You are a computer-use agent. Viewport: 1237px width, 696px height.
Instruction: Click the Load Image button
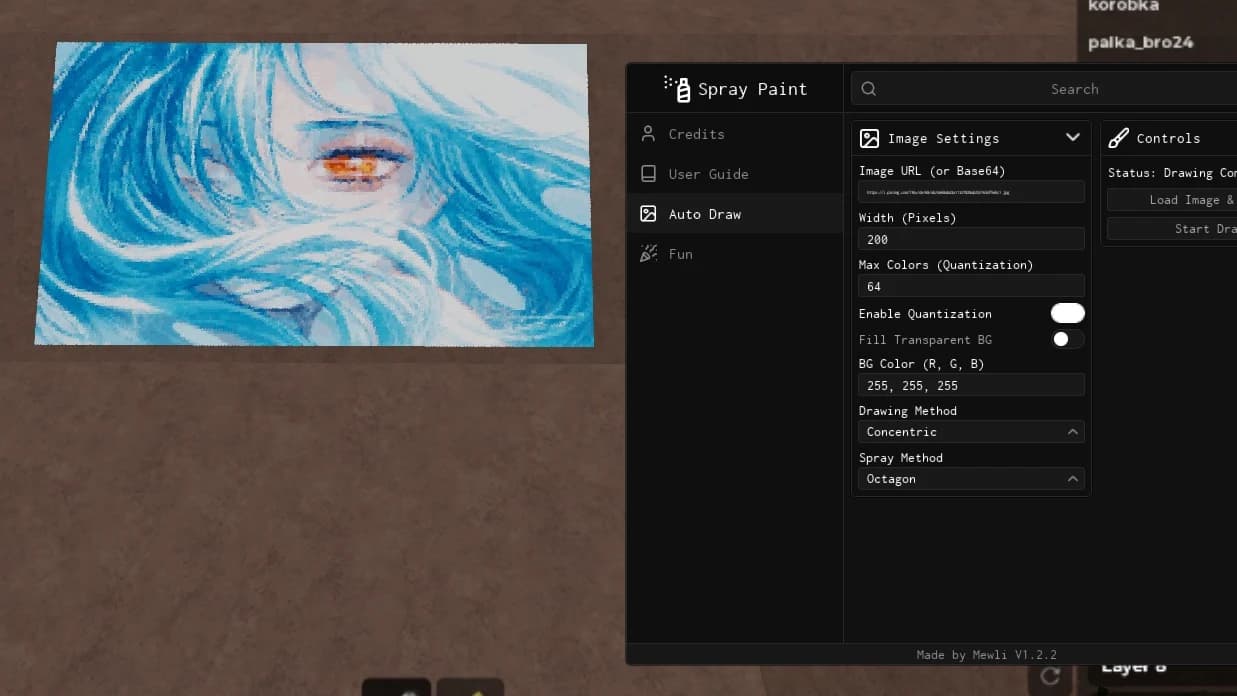1172,200
